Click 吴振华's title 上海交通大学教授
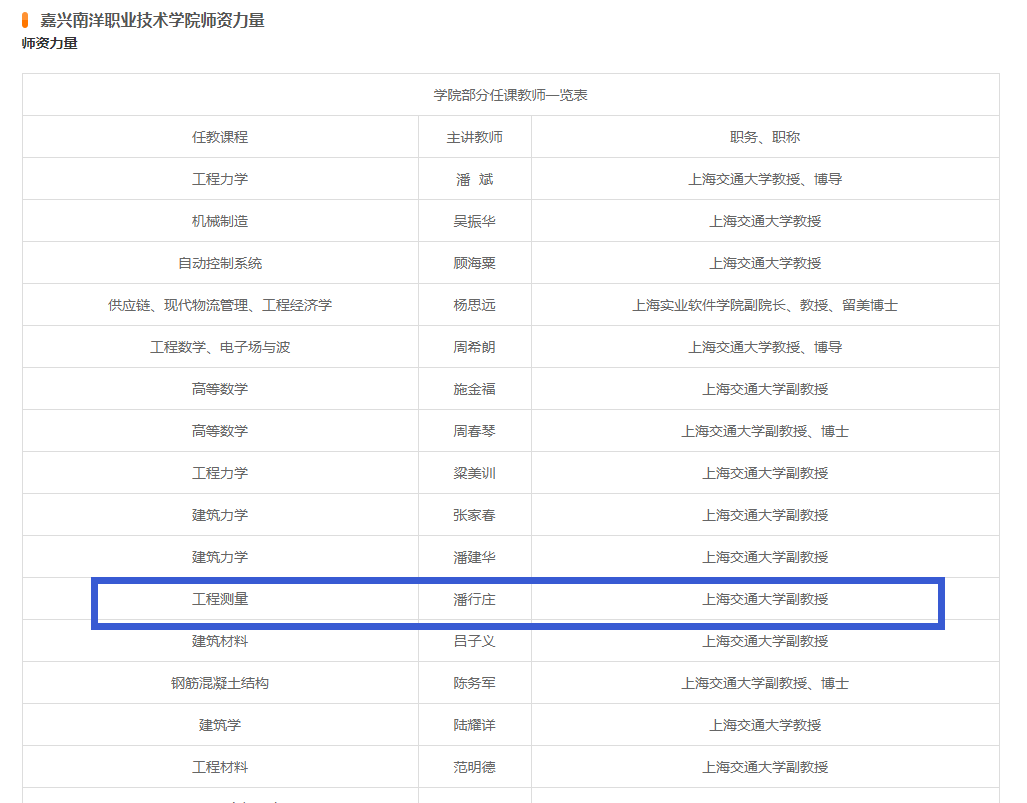Viewport: 1027px width, 803px height. pyautogui.click(x=765, y=221)
